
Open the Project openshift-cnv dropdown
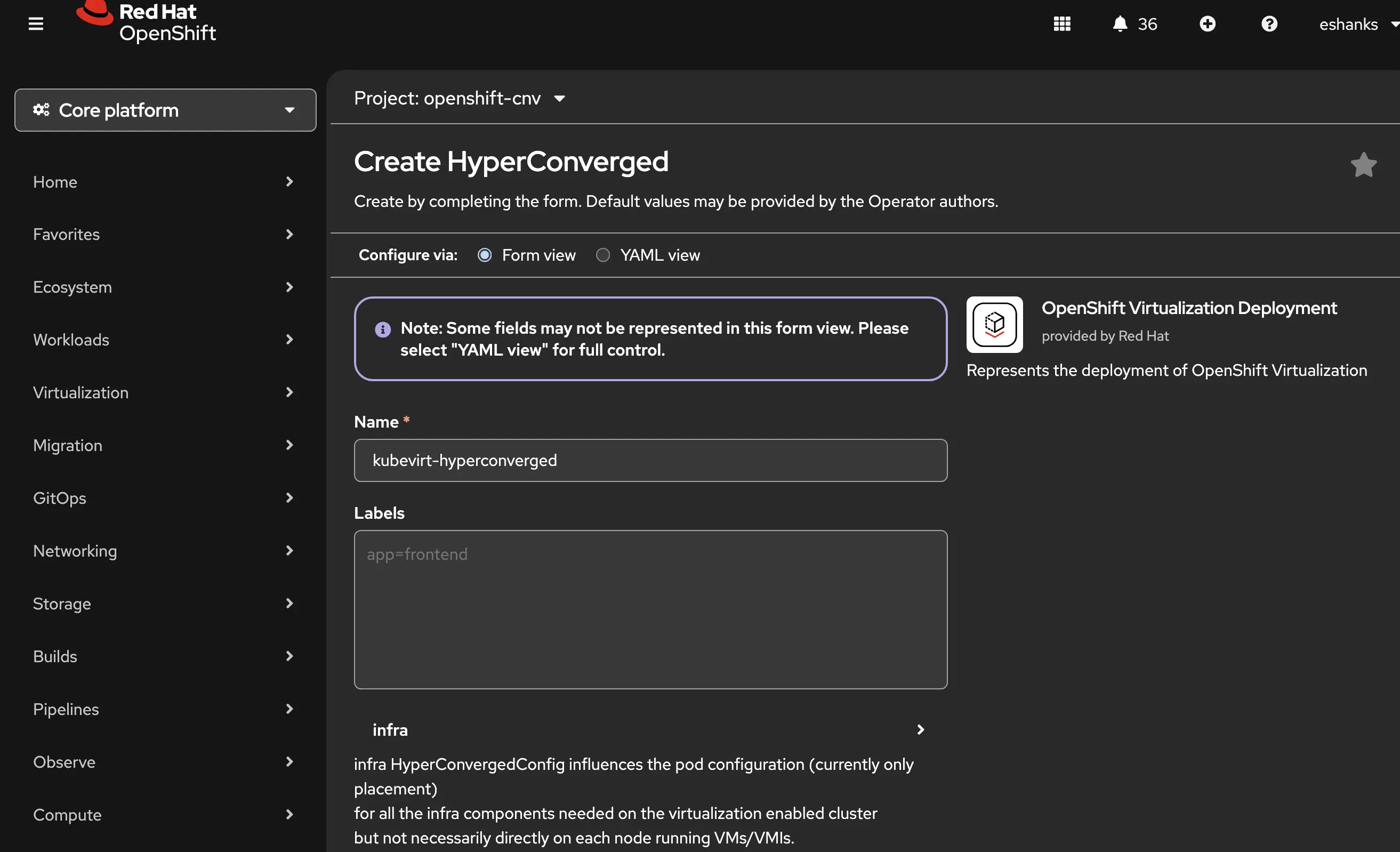coord(459,98)
